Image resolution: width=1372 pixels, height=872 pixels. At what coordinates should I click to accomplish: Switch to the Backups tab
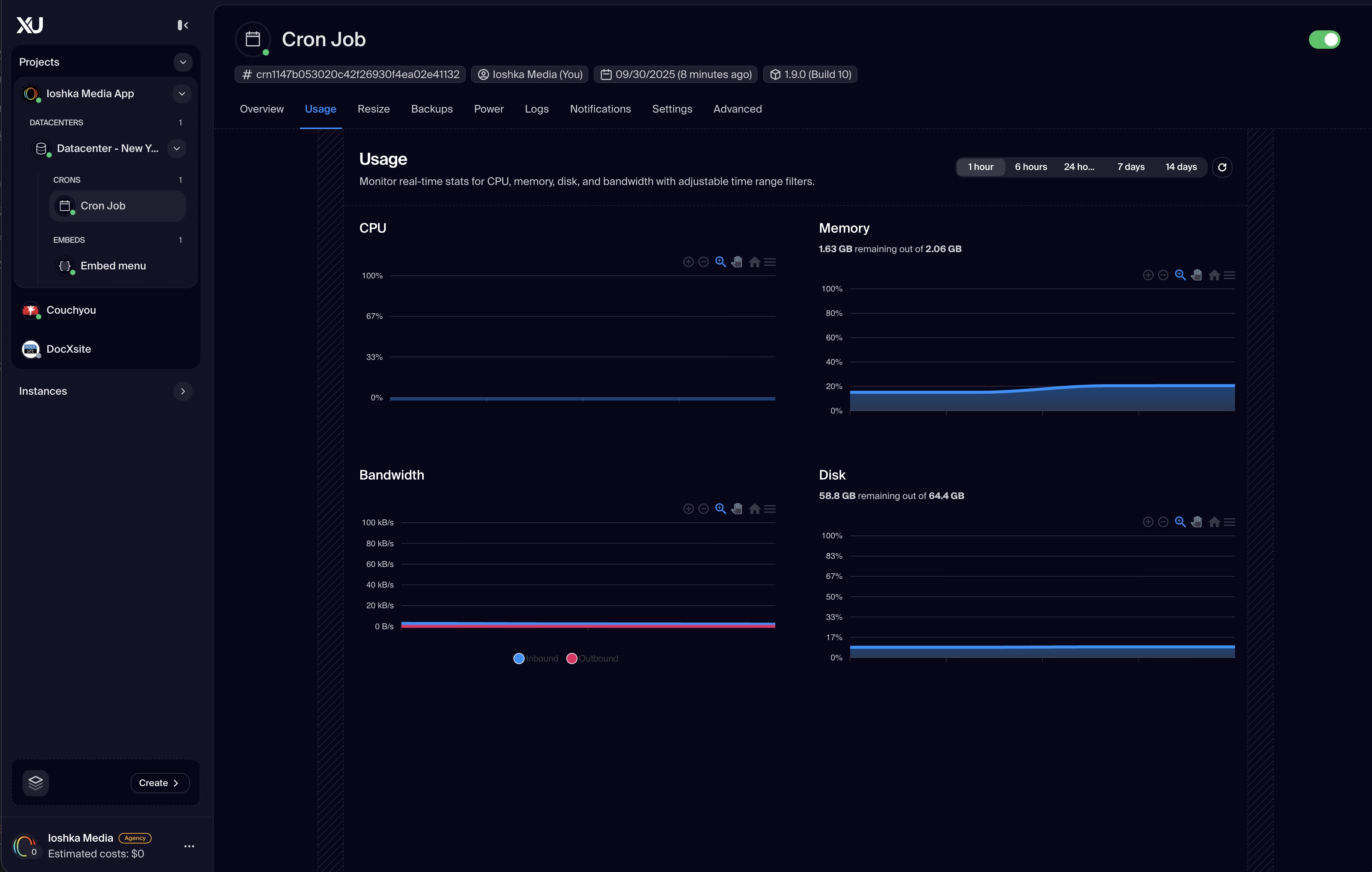[x=432, y=109]
